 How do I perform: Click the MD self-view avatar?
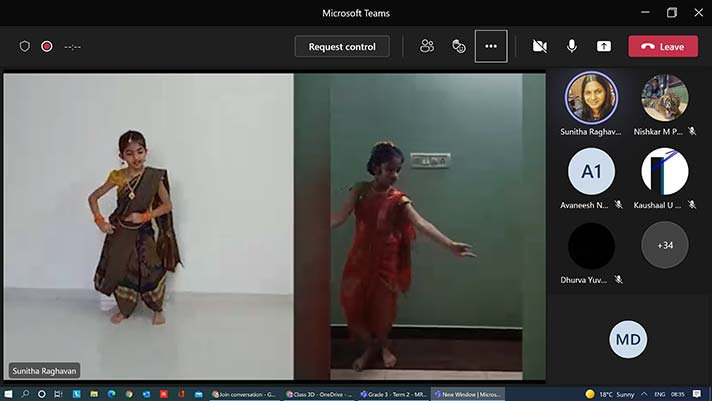(x=628, y=340)
